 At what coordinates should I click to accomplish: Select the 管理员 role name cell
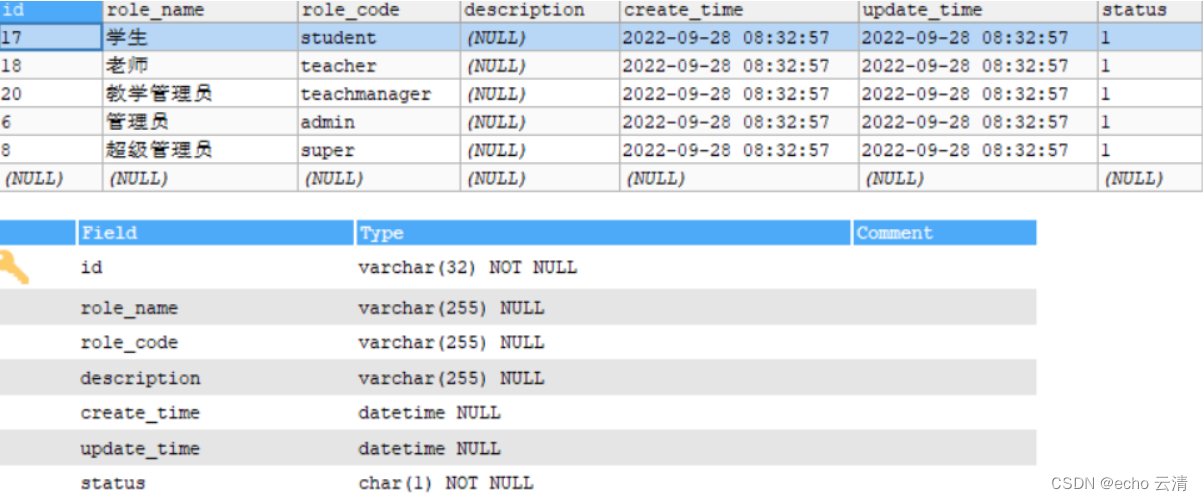pyautogui.click(x=200, y=122)
